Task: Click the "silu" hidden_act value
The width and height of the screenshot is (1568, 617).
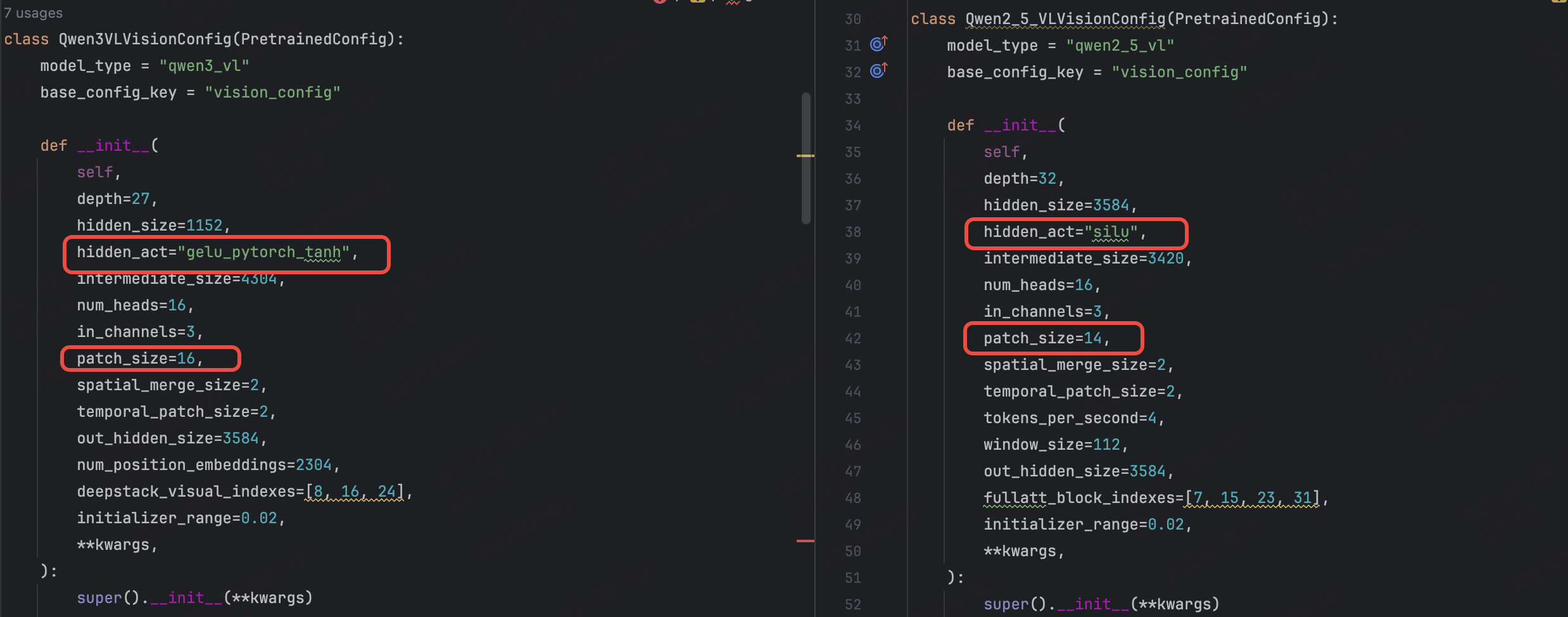Action: (1111, 232)
